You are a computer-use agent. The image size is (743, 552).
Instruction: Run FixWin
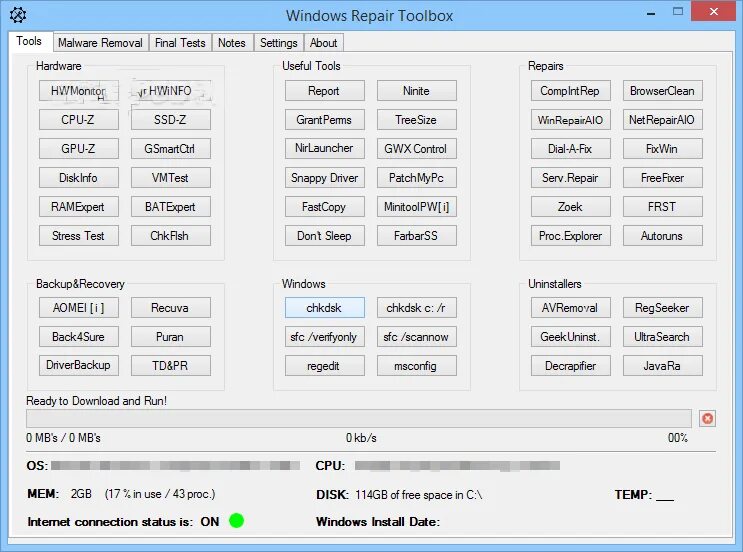click(x=662, y=148)
